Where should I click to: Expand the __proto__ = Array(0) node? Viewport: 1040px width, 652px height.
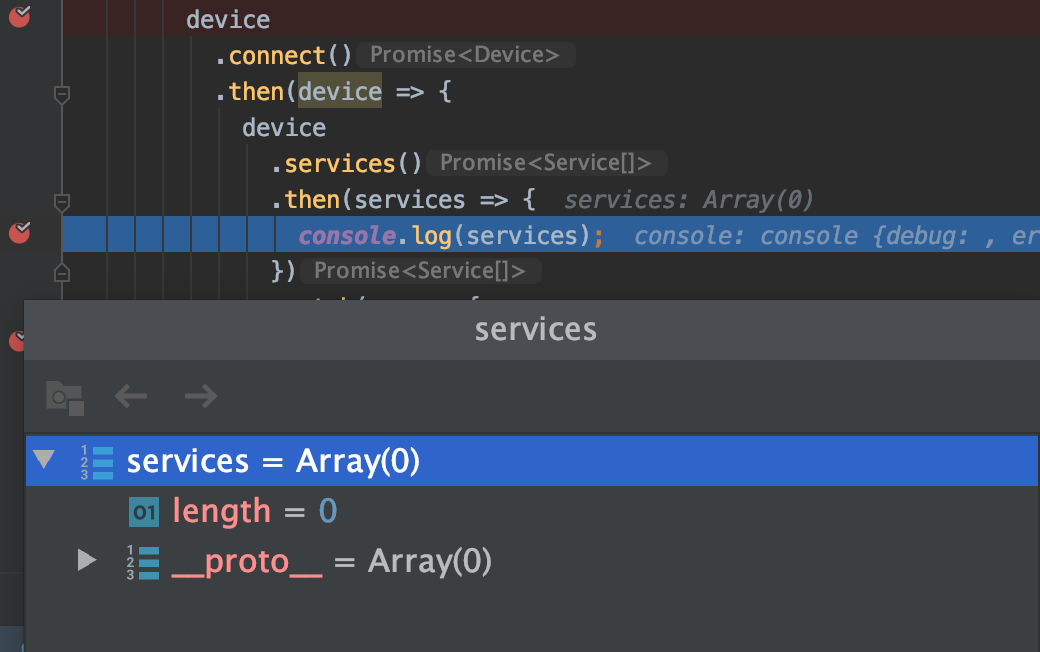[x=86, y=560]
